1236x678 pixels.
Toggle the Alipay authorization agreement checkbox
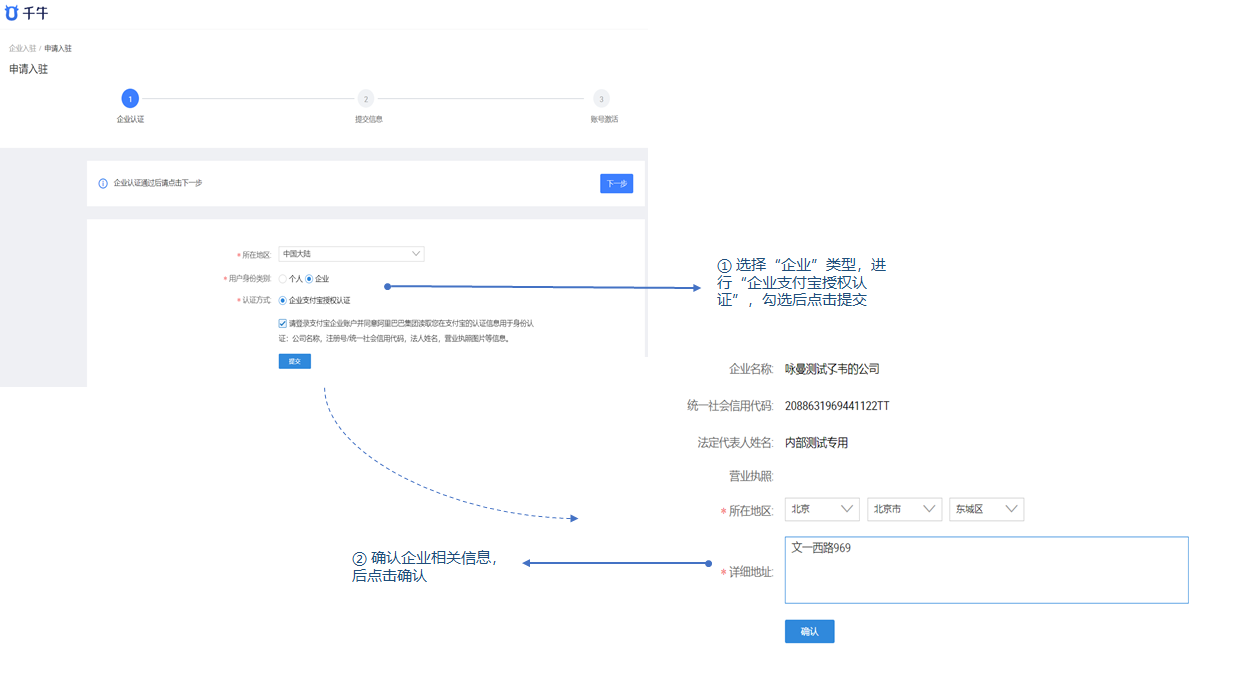coord(283,323)
